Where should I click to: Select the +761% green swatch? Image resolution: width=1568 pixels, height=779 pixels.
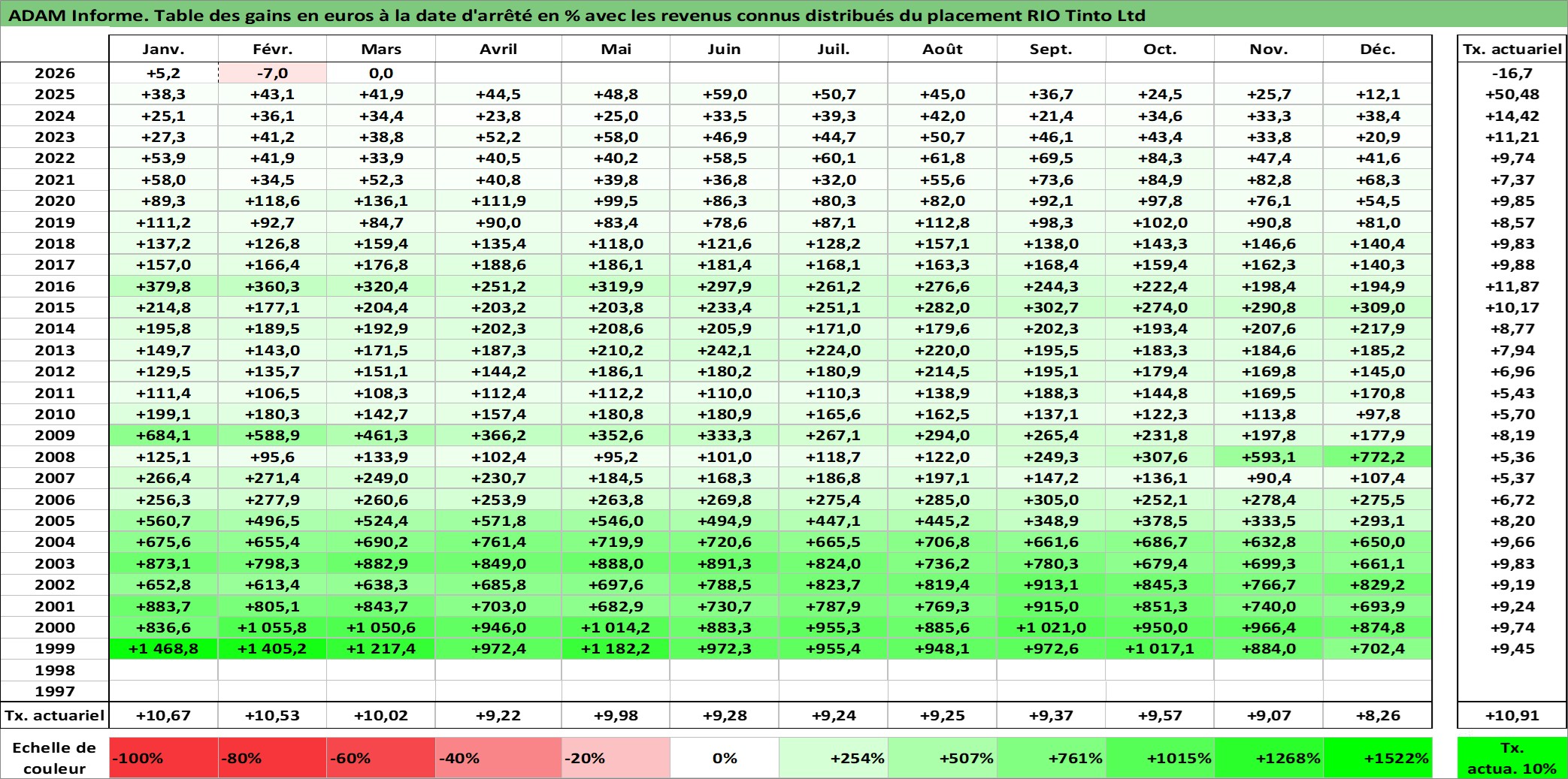1051,758
